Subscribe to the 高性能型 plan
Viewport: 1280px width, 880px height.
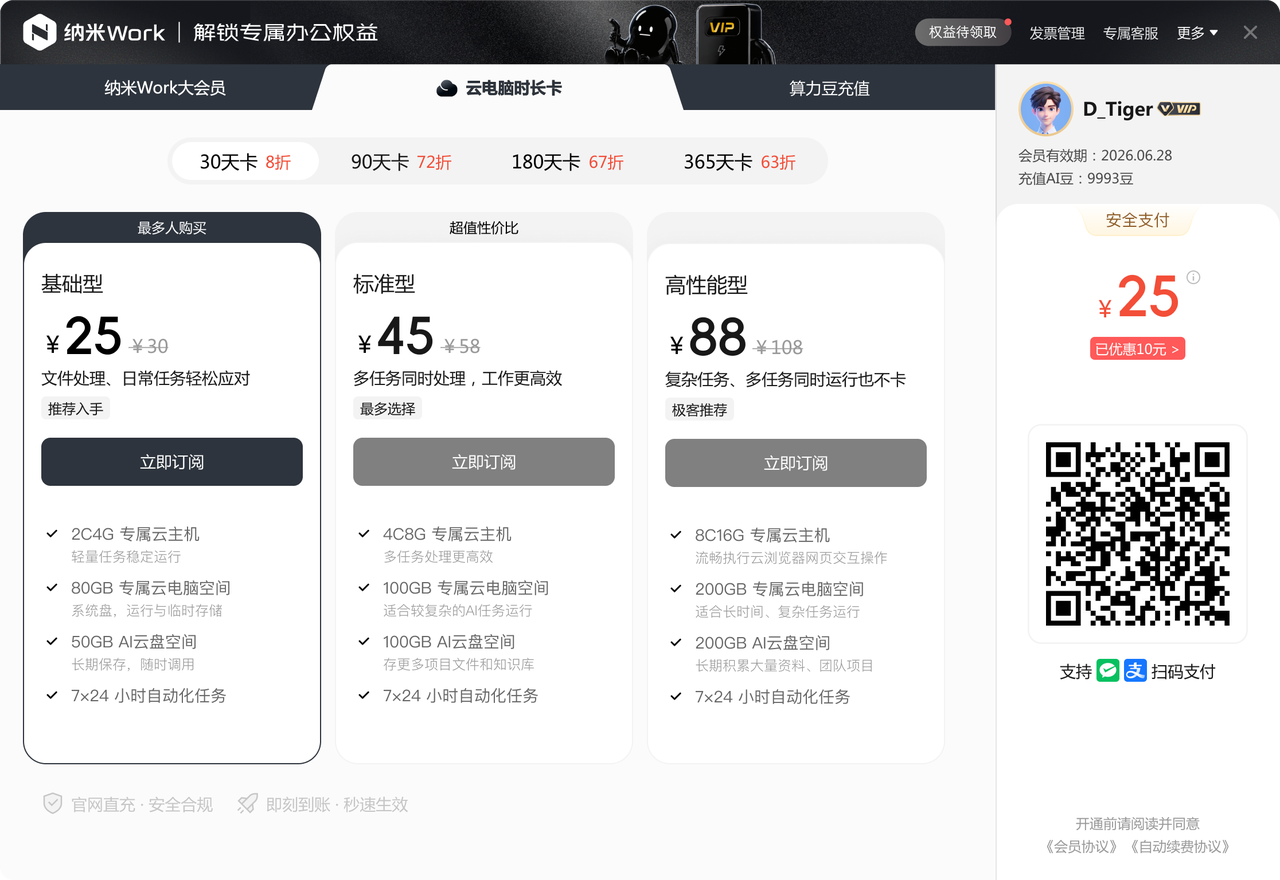(796, 463)
